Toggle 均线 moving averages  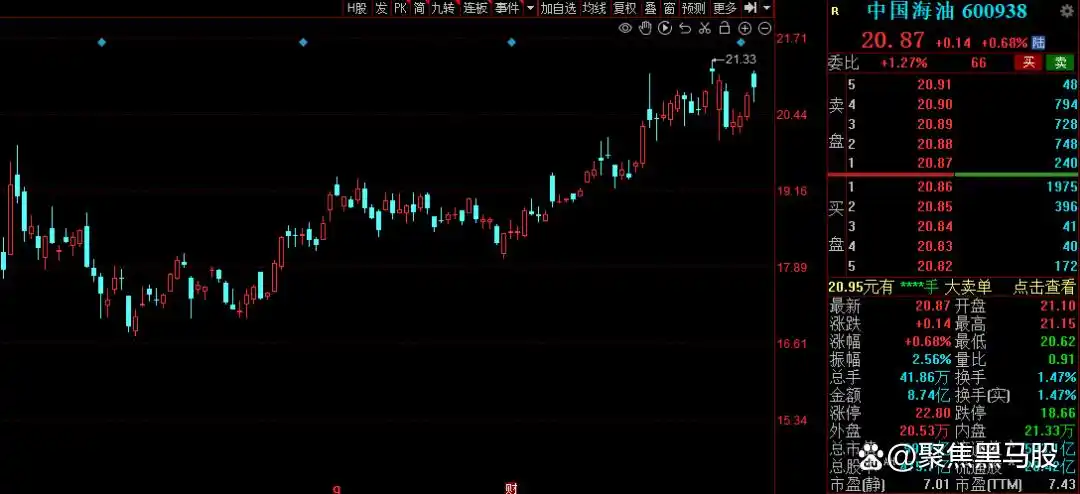click(595, 8)
